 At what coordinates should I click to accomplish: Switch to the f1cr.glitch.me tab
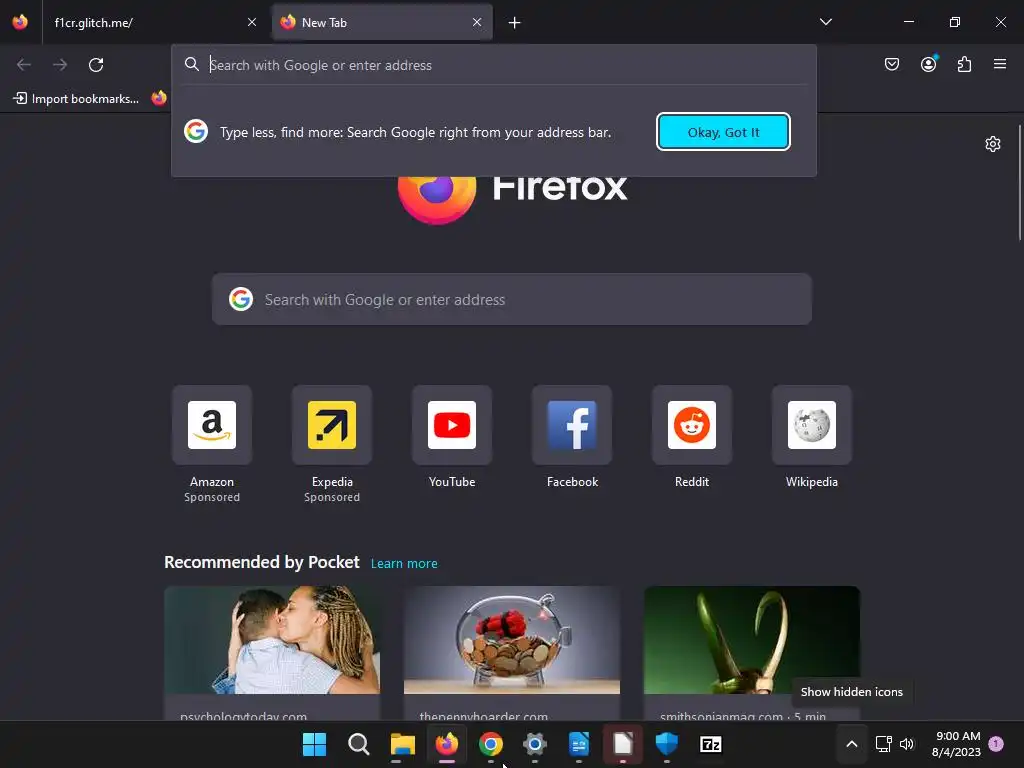coord(155,22)
